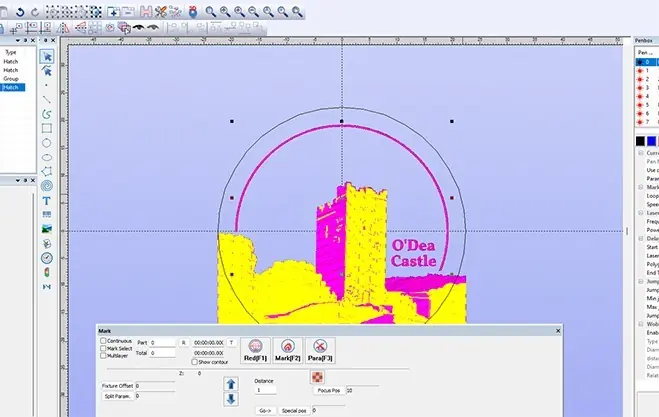Select the Spiral draw tool
Viewport: 659px width, 417px height.
click(47, 186)
